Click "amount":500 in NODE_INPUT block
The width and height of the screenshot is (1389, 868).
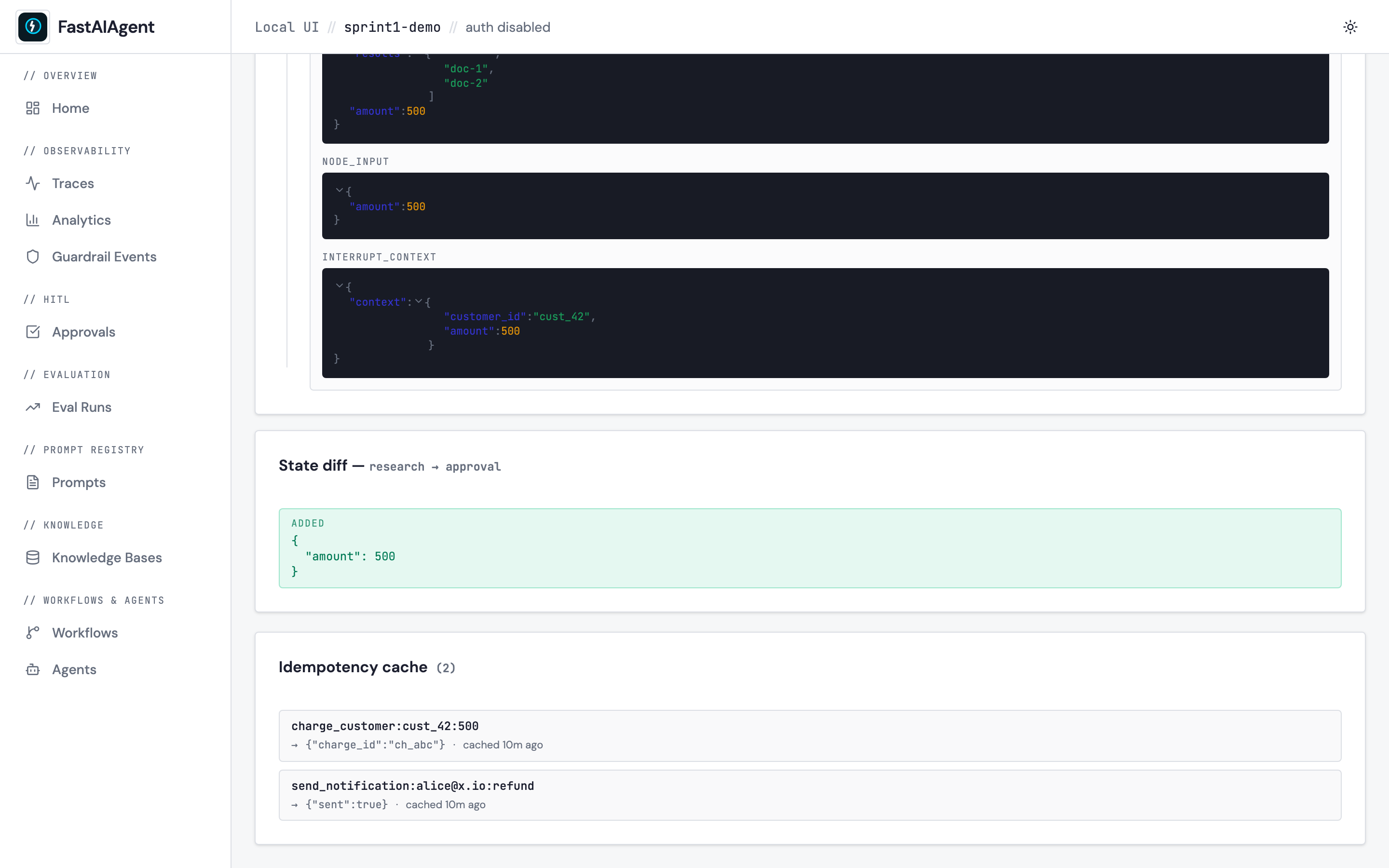(387, 207)
